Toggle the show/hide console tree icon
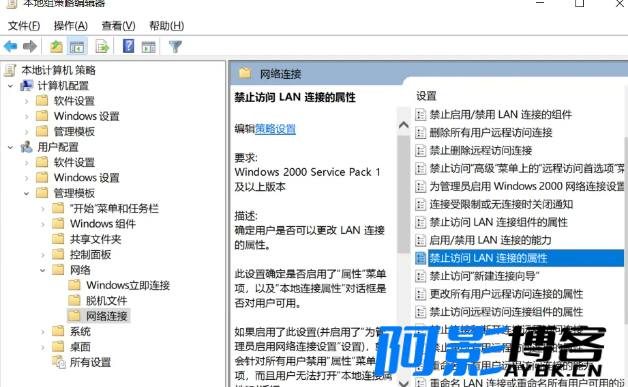The image size is (628, 387). 77,46
